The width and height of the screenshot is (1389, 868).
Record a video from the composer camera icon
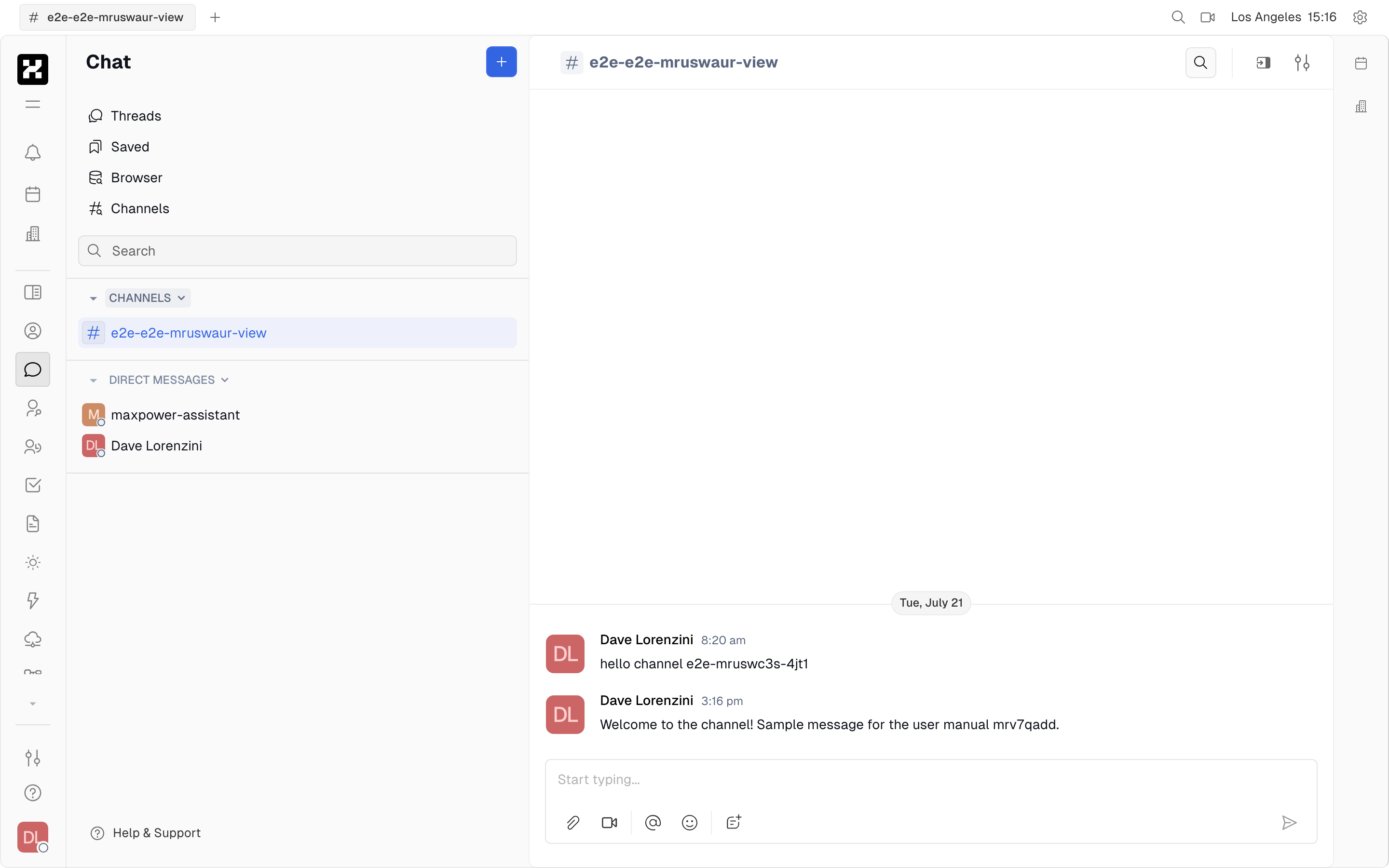pos(610,823)
